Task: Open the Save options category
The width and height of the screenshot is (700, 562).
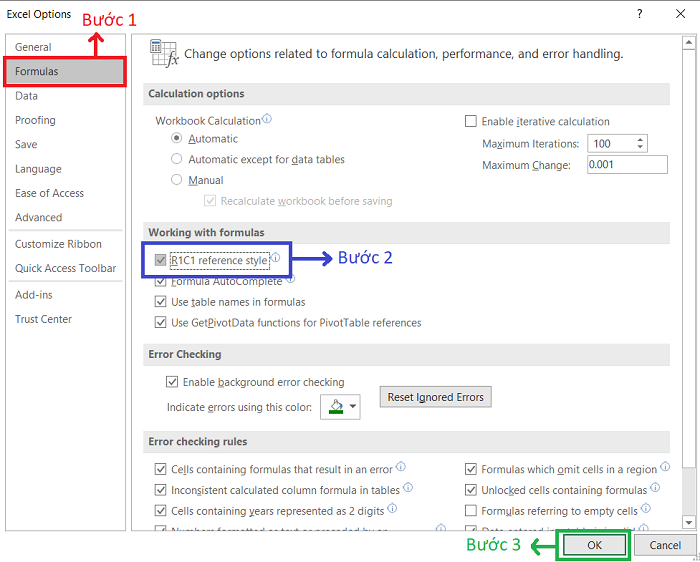Action: point(65,144)
